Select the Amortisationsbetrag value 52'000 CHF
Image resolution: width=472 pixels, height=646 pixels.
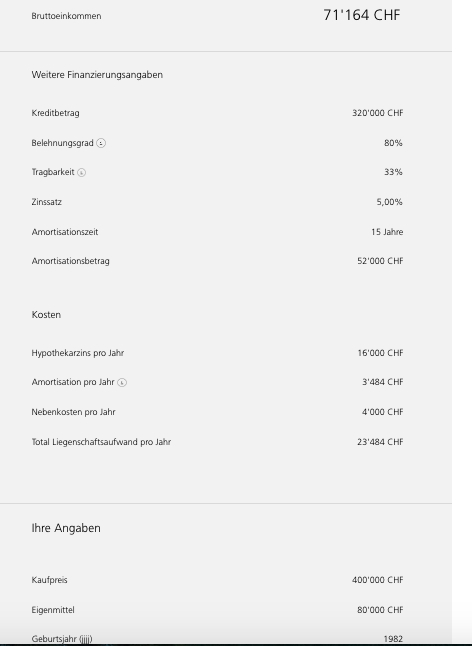pos(380,261)
